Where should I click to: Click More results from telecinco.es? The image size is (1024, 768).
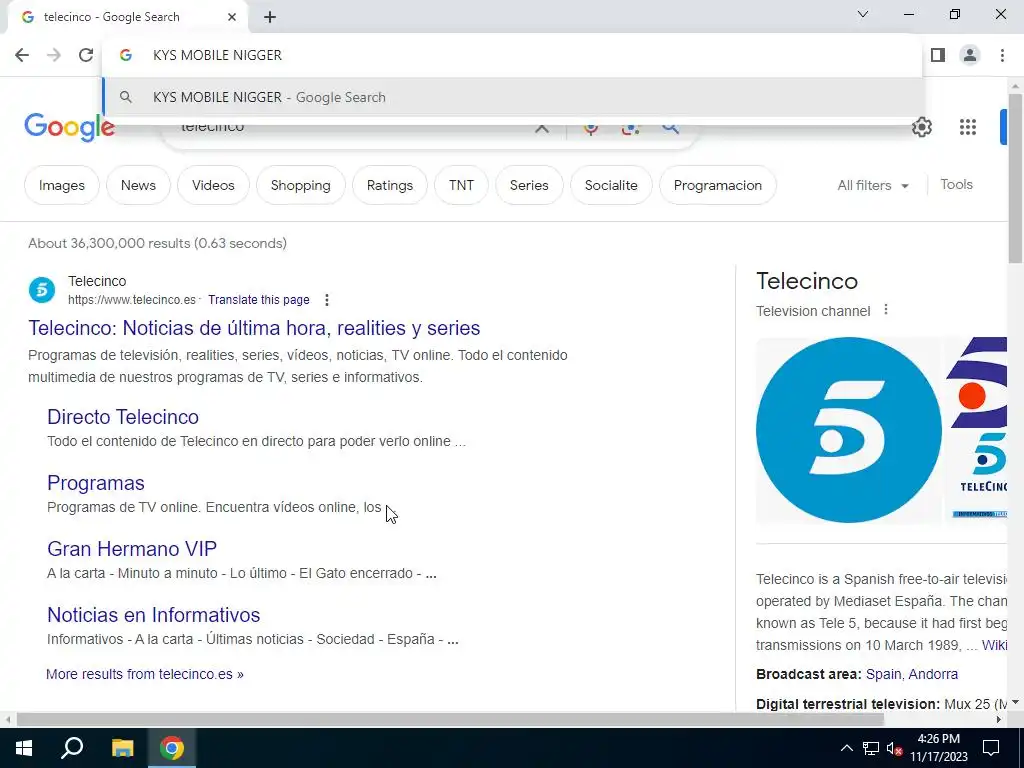click(144, 674)
